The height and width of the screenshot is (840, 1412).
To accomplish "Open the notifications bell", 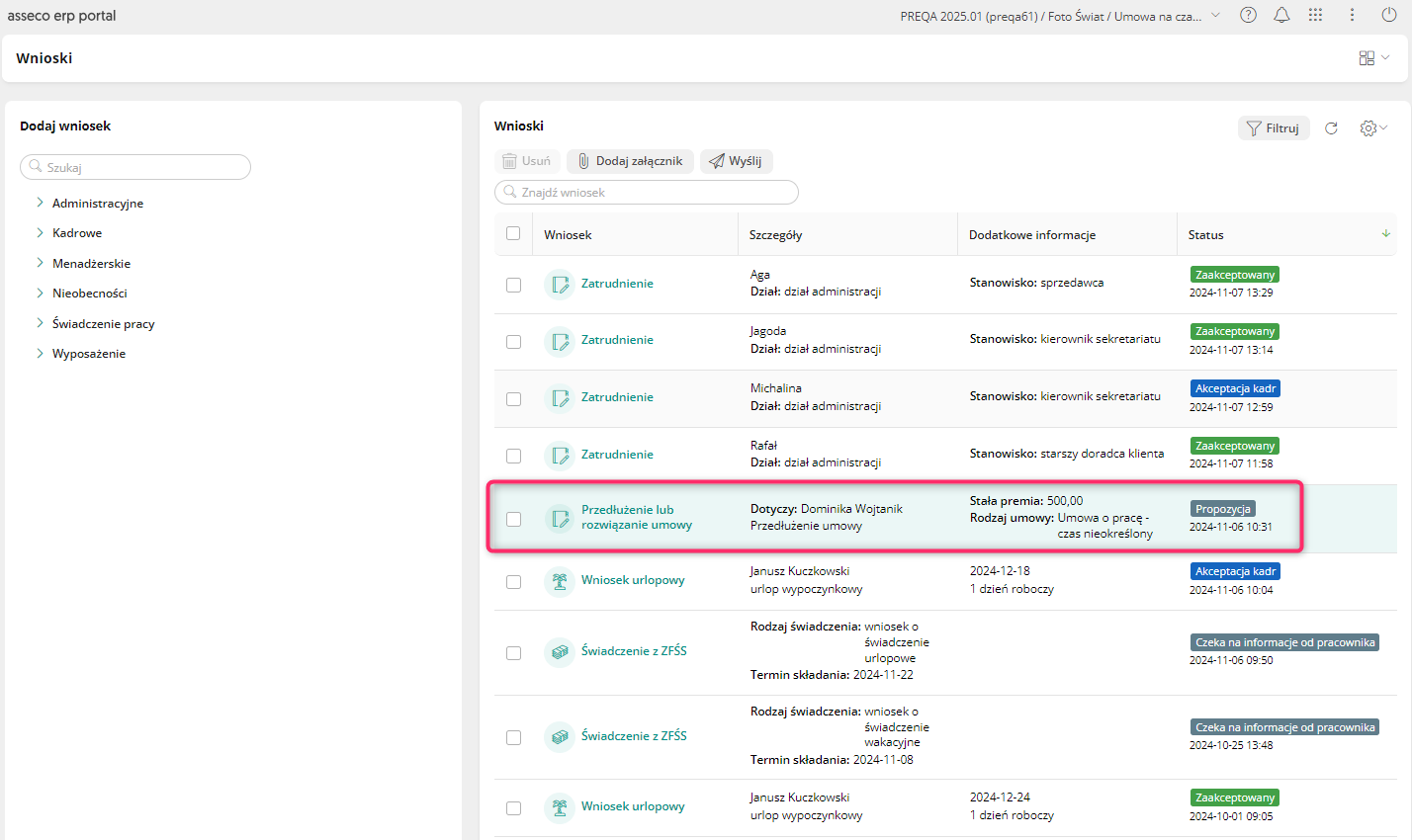I will pyautogui.click(x=1281, y=15).
